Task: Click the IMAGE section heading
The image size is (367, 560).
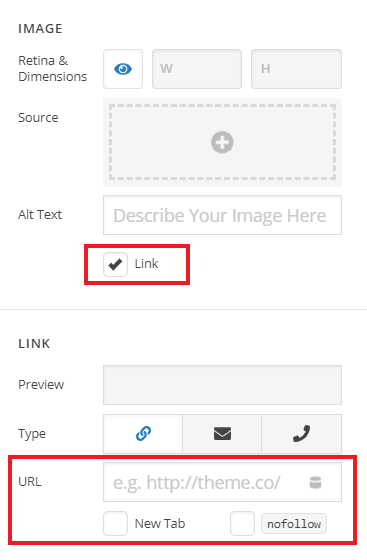Action: [40, 29]
